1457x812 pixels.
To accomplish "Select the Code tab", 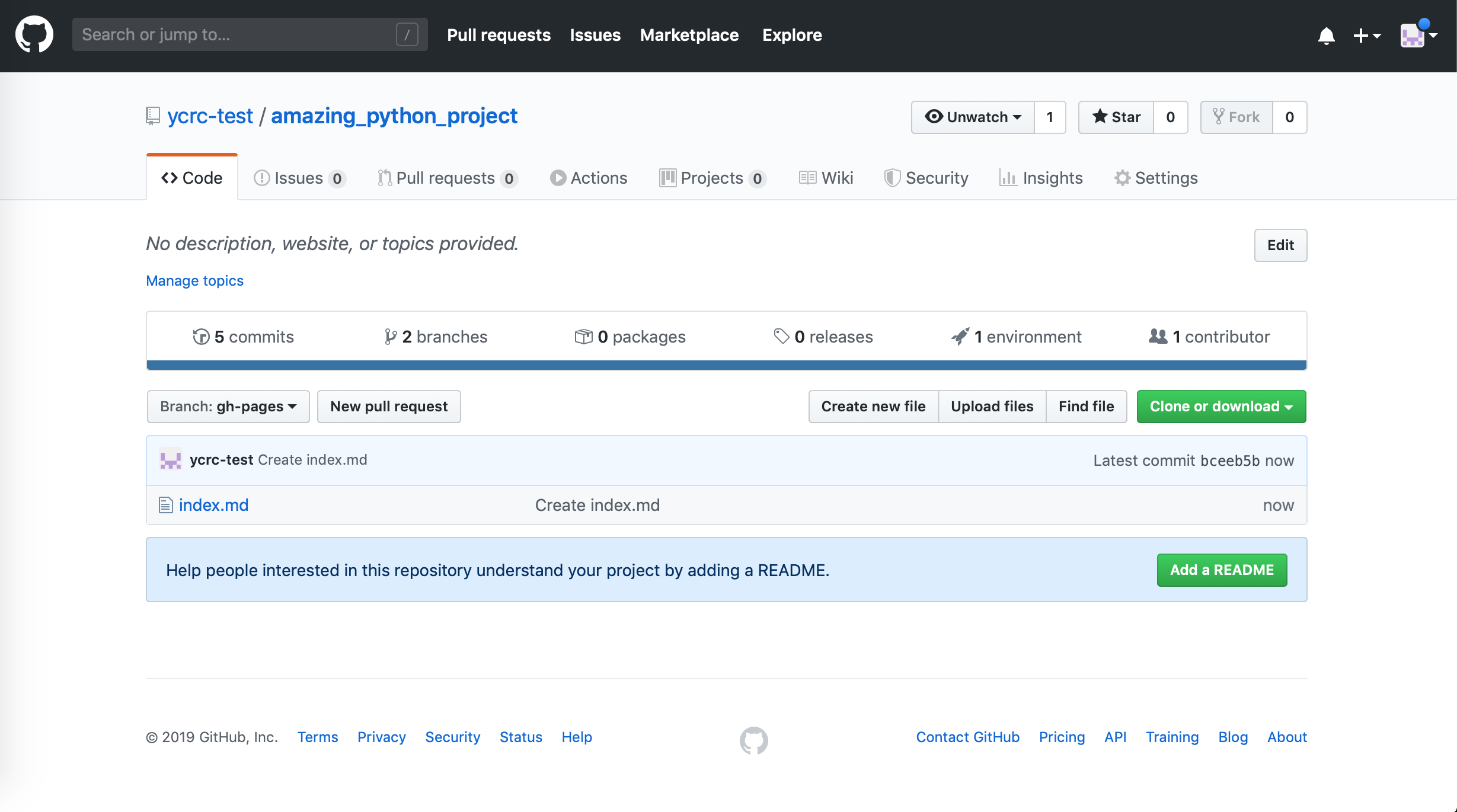I will coord(192,178).
